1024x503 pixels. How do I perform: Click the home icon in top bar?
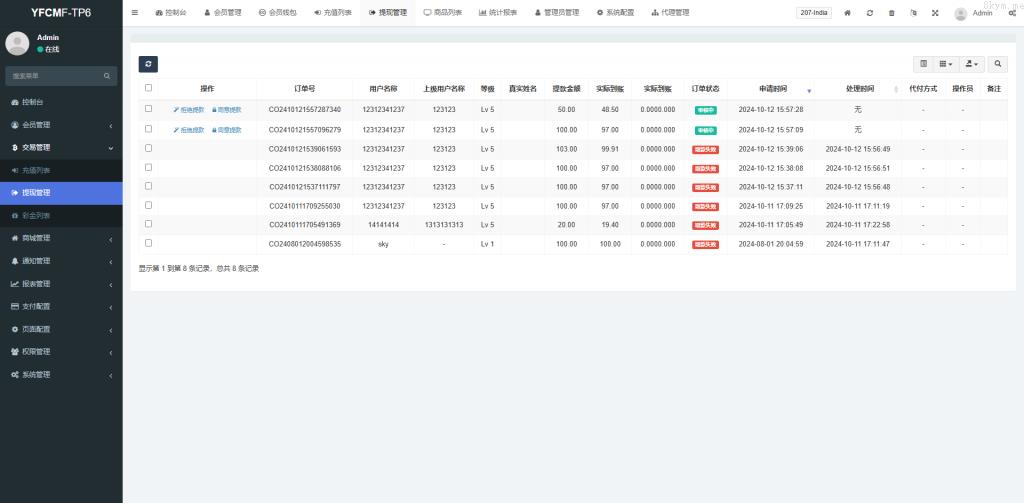pyautogui.click(x=848, y=13)
